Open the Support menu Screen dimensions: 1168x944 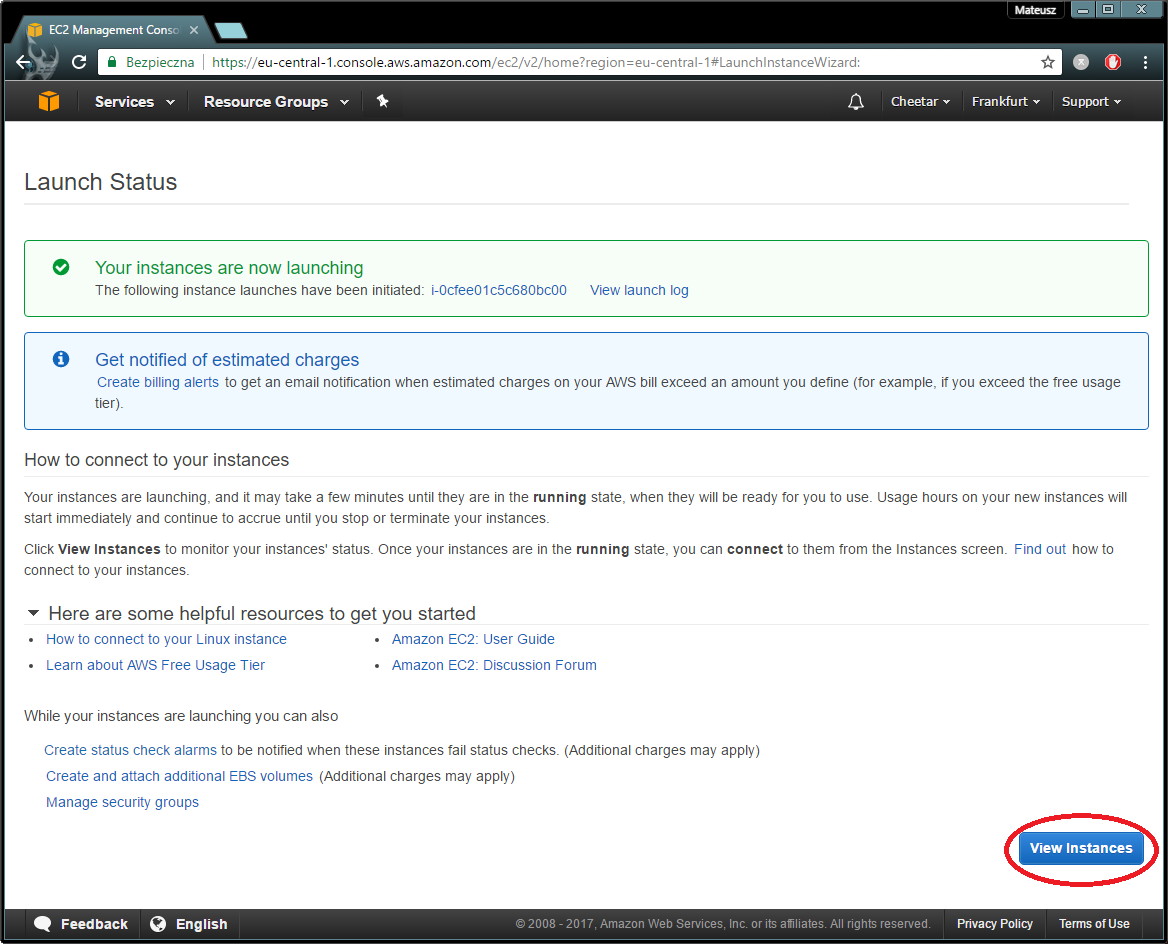click(x=1091, y=102)
